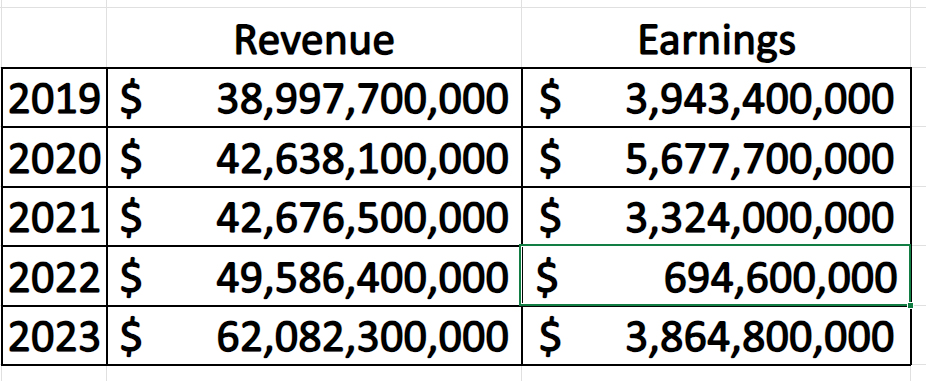This screenshot has height=381, width=926.
Task: Click the 2020 year cell
Action: pyautogui.click(x=54, y=157)
